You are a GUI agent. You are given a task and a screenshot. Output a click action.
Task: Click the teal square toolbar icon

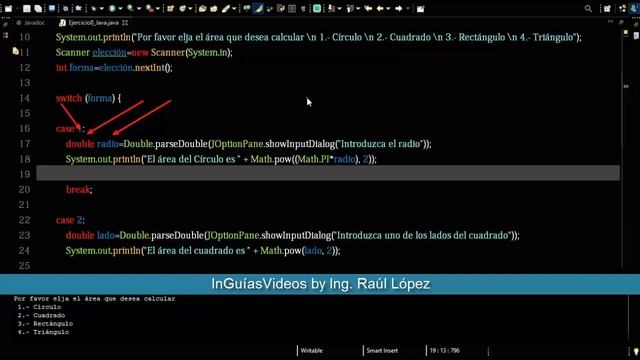tap(317, 8)
